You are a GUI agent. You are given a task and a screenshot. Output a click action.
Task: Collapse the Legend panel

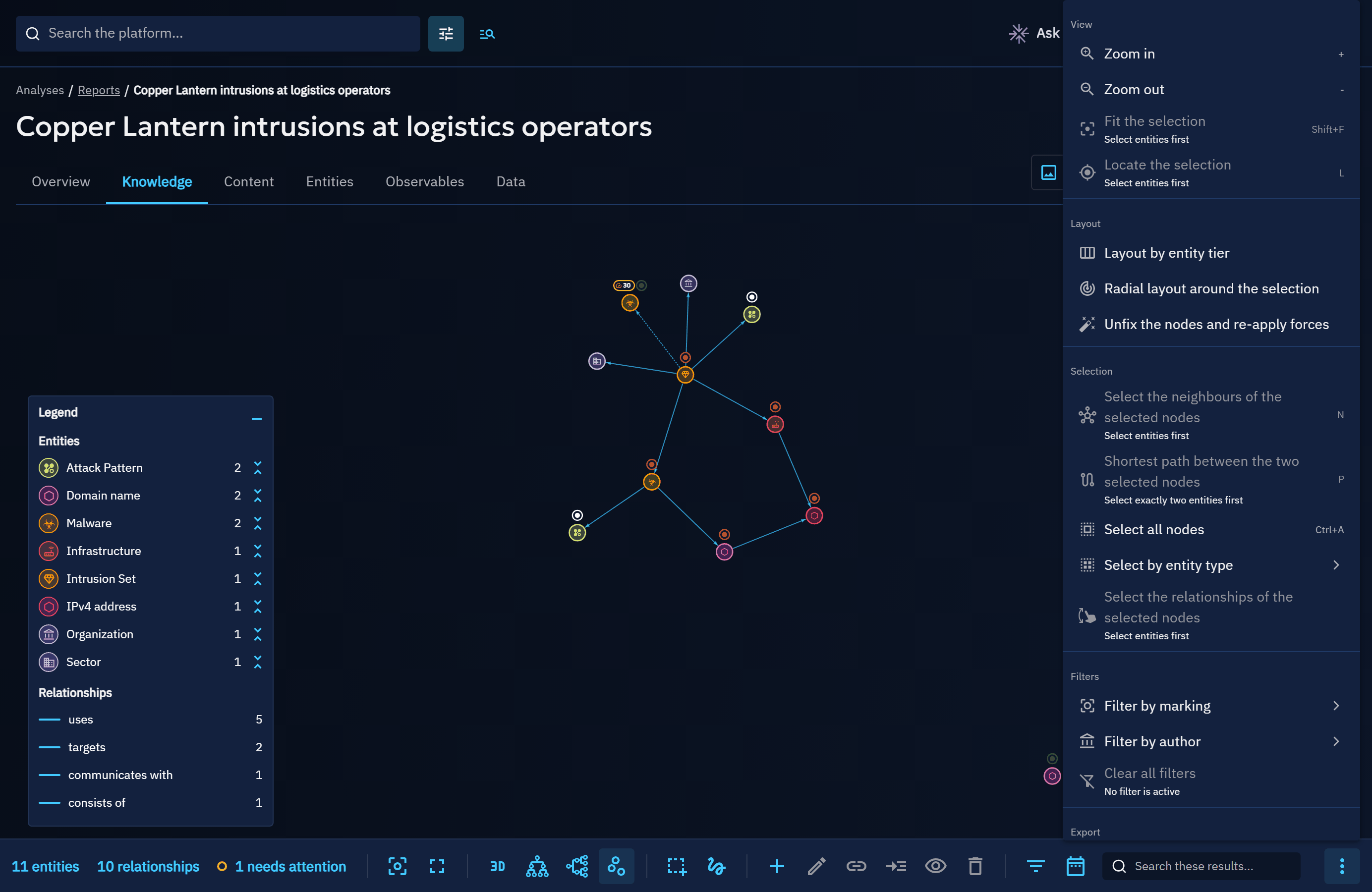(x=257, y=419)
